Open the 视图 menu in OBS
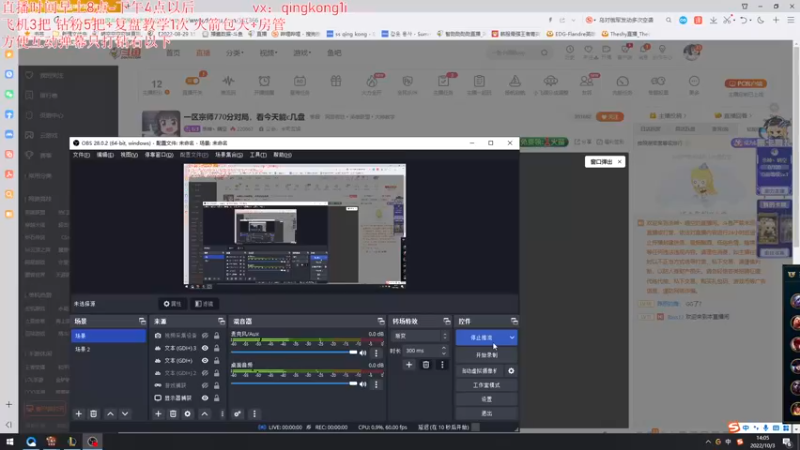Viewport: 800px width, 450px height. click(x=129, y=155)
